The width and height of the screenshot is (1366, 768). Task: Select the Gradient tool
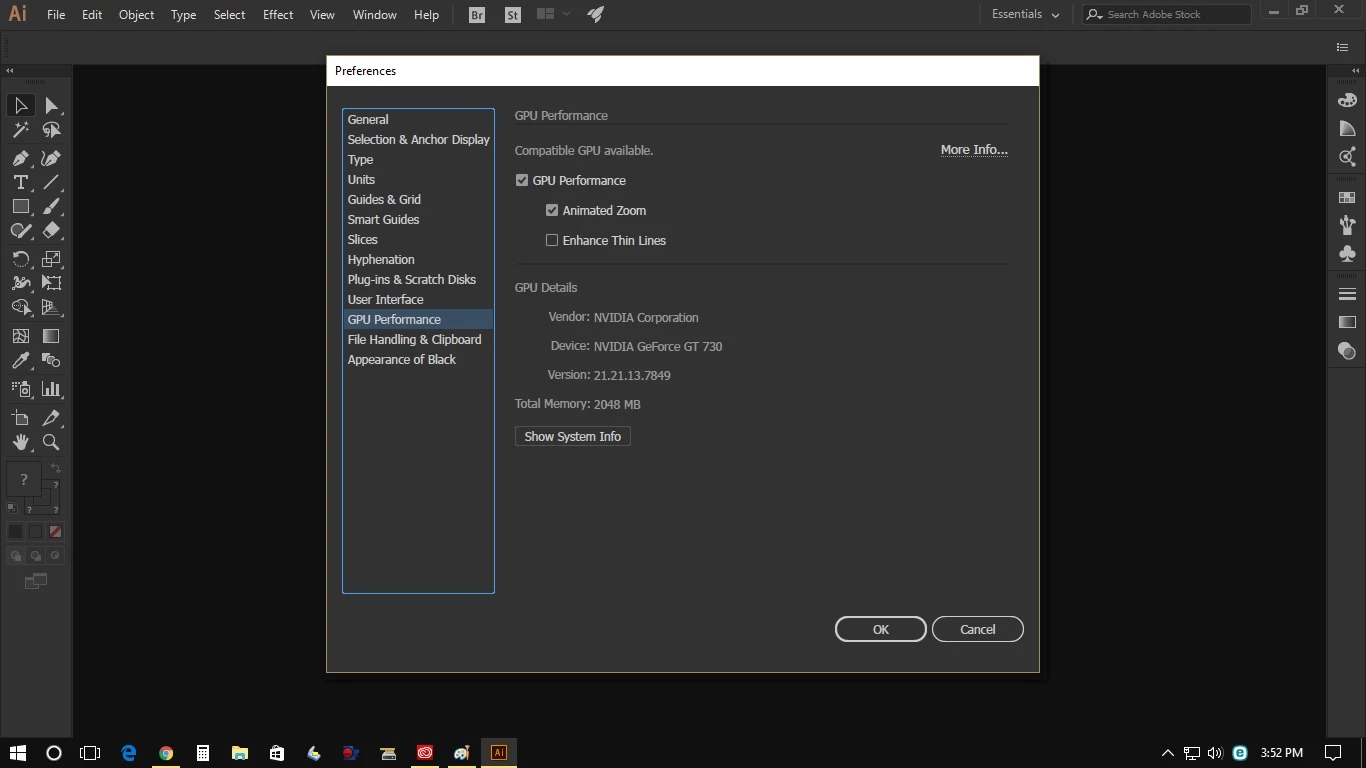coord(51,336)
